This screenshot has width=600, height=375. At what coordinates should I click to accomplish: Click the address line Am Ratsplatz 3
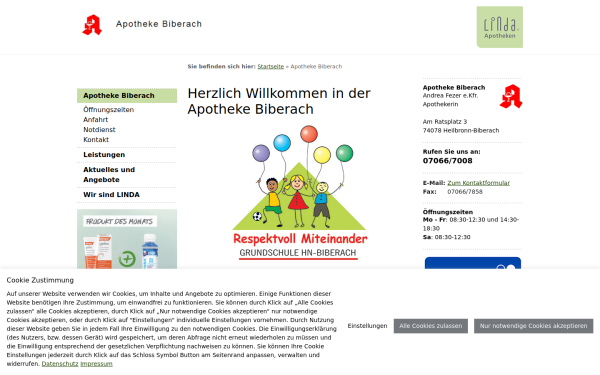pos(445,122)
